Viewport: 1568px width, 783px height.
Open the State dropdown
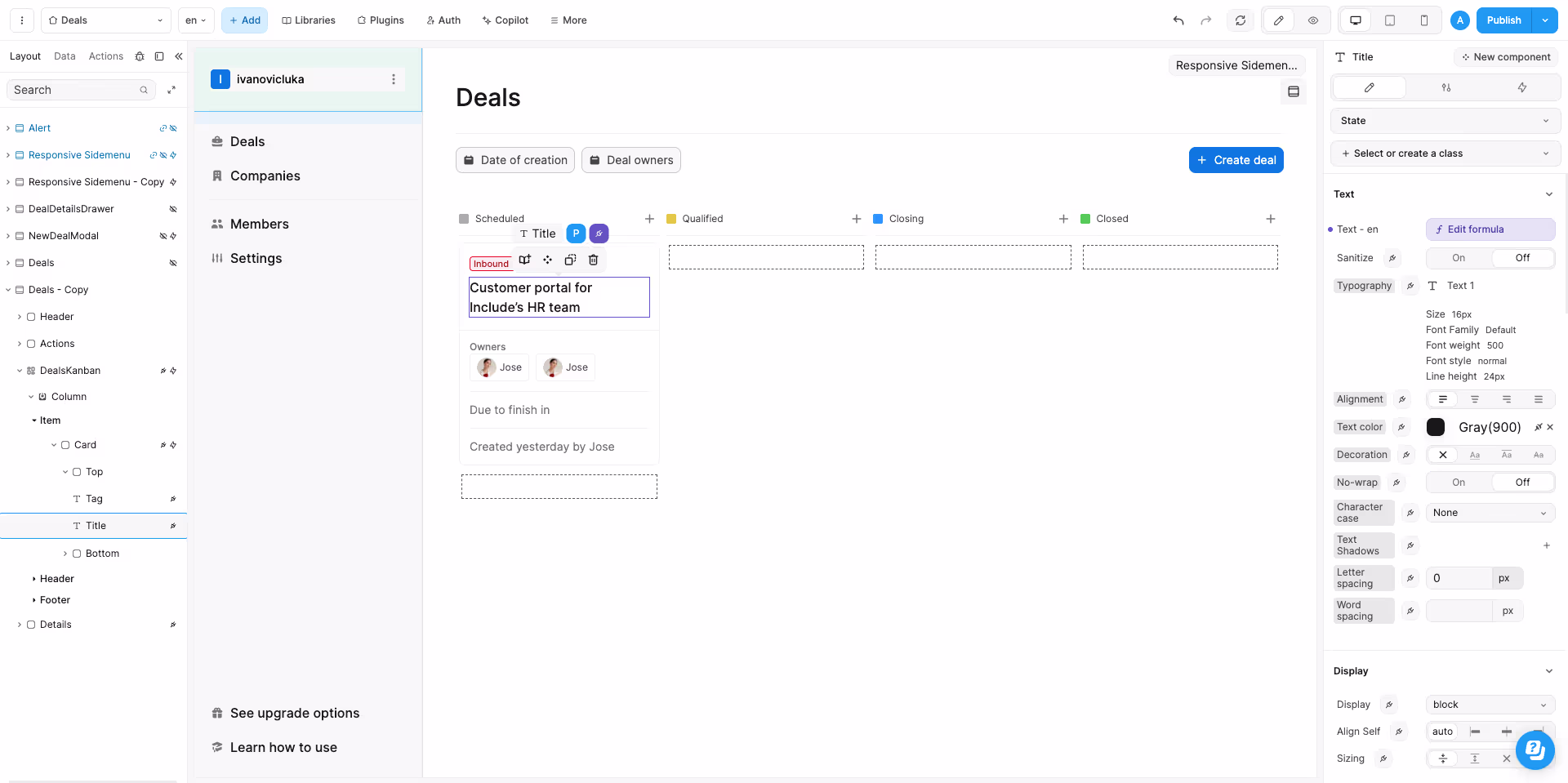1445,121
